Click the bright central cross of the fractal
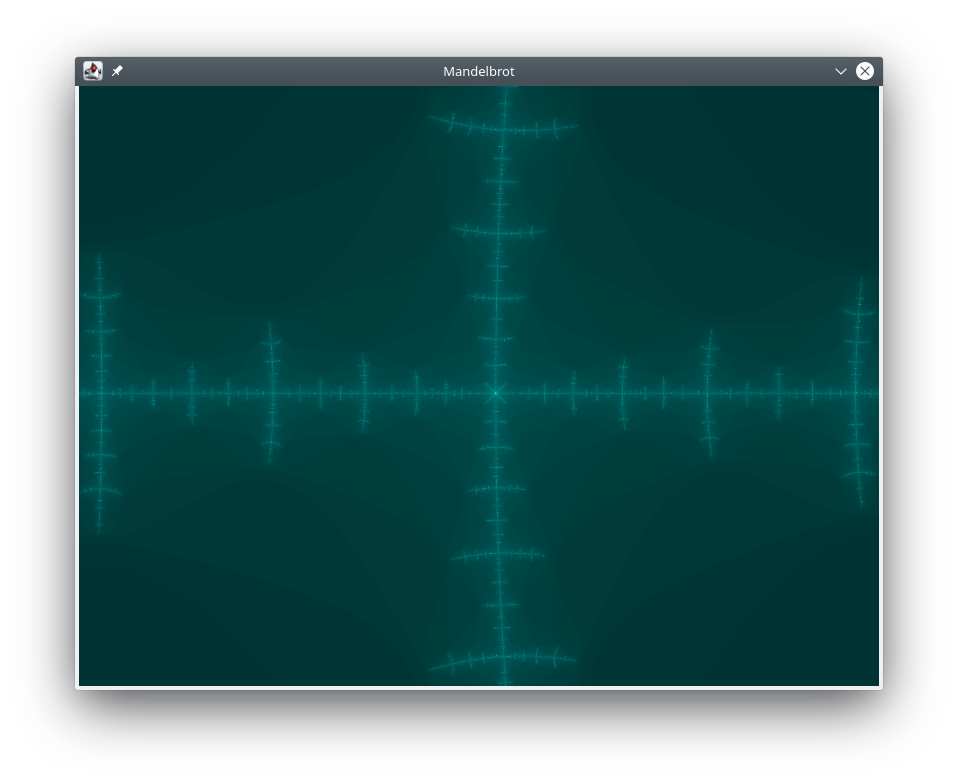This screenshot has height=783, width=958. pos(495,393)
